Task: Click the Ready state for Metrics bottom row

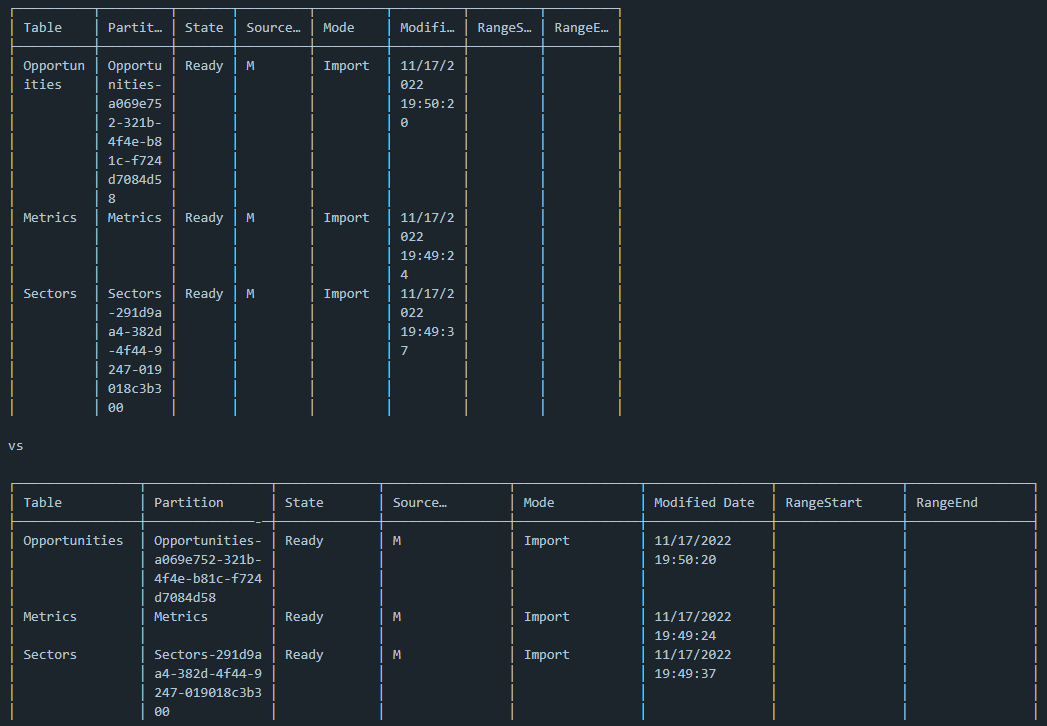Action: point(303,616)
